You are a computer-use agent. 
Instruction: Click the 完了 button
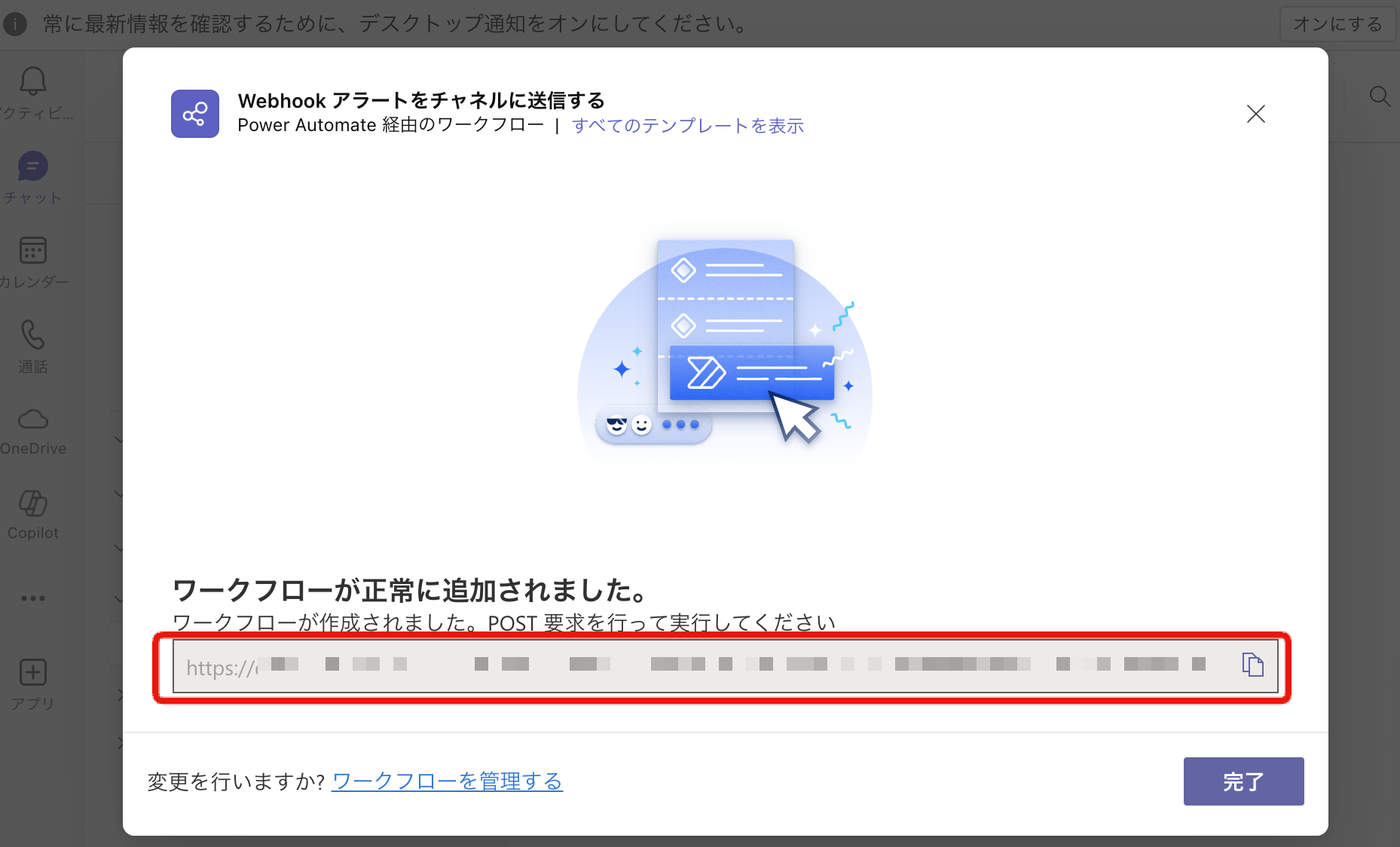point(1243,781)
